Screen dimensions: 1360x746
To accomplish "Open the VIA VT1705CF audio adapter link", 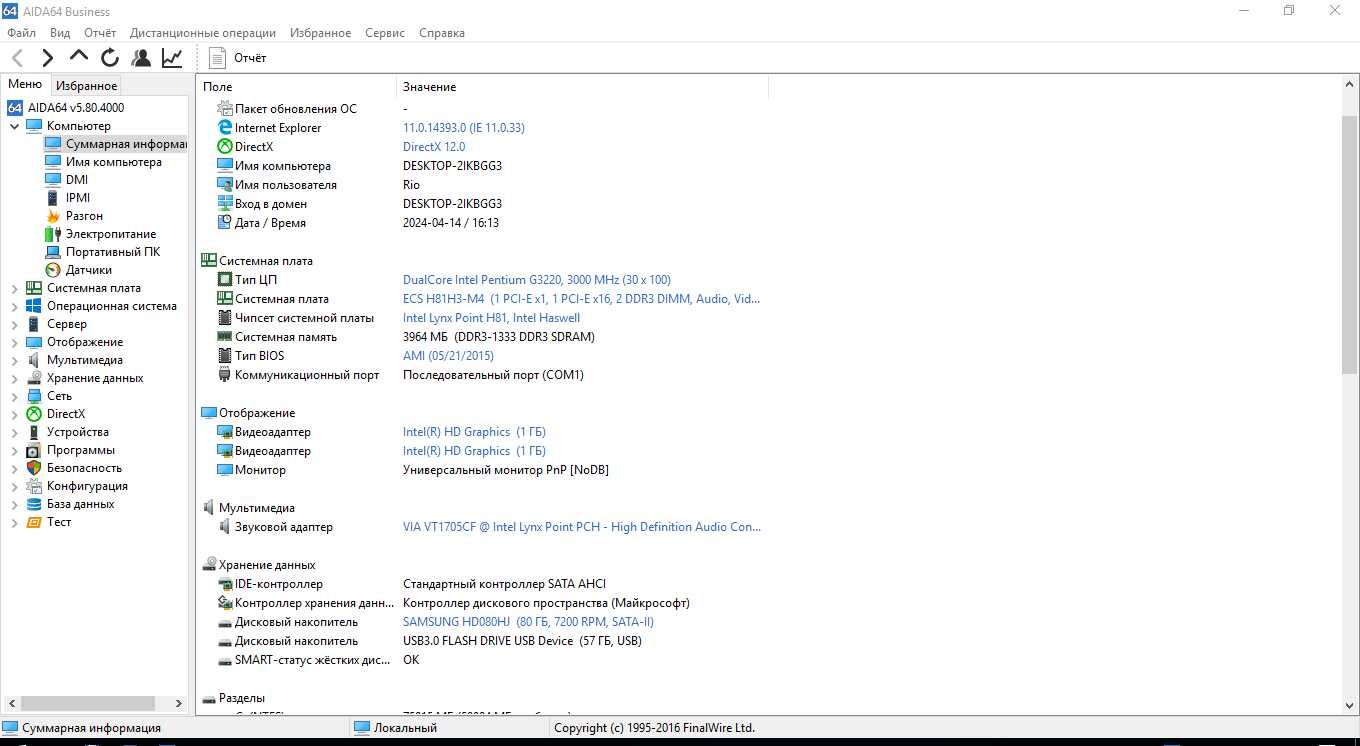I will (x=582, y=527).
